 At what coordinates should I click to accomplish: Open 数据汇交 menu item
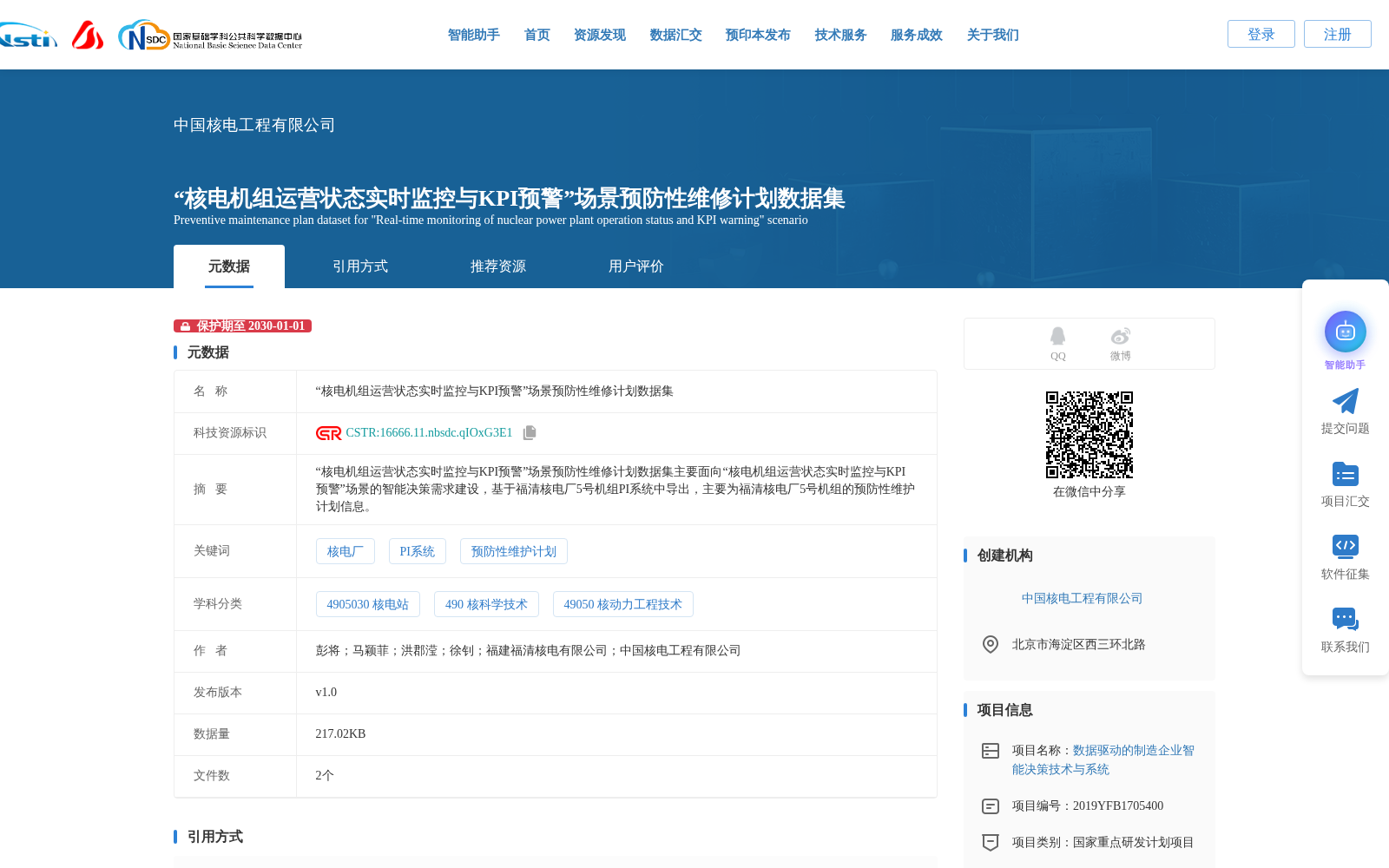point(676,35)
